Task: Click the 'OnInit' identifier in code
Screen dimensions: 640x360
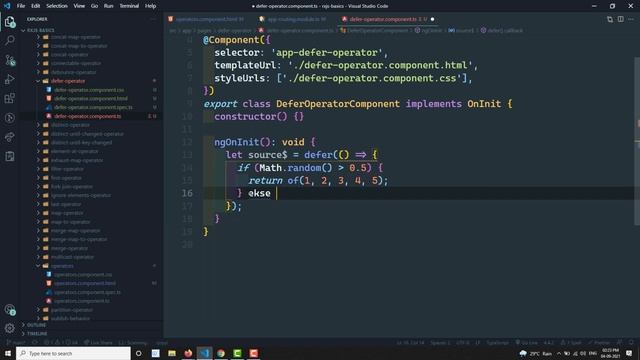Action: click(484, 104)
